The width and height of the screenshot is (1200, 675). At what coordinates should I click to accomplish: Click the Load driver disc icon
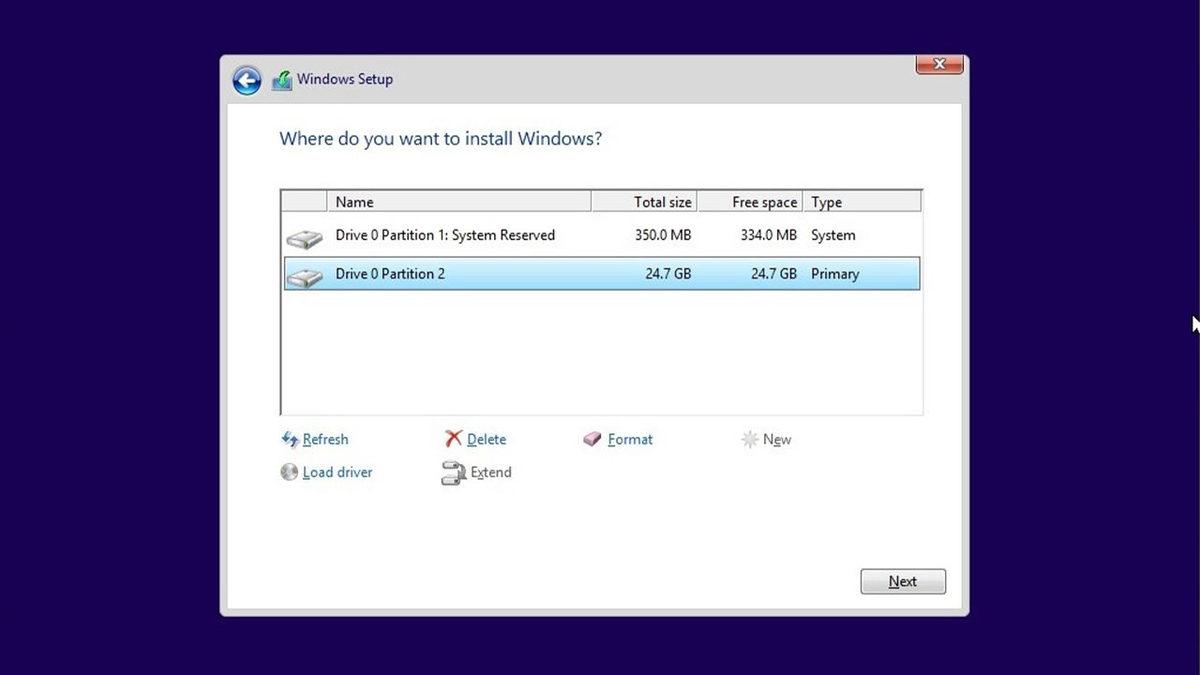(289, 472)
